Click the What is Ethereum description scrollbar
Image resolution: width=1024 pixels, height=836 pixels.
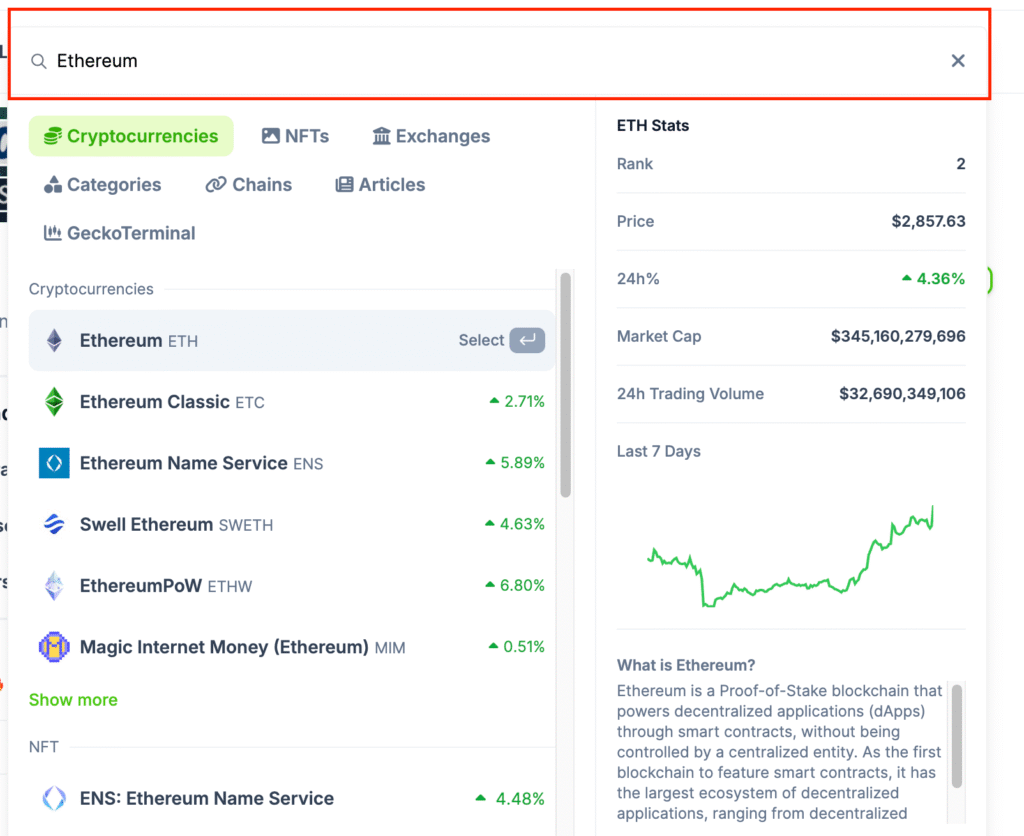click(x=957, y=736)
